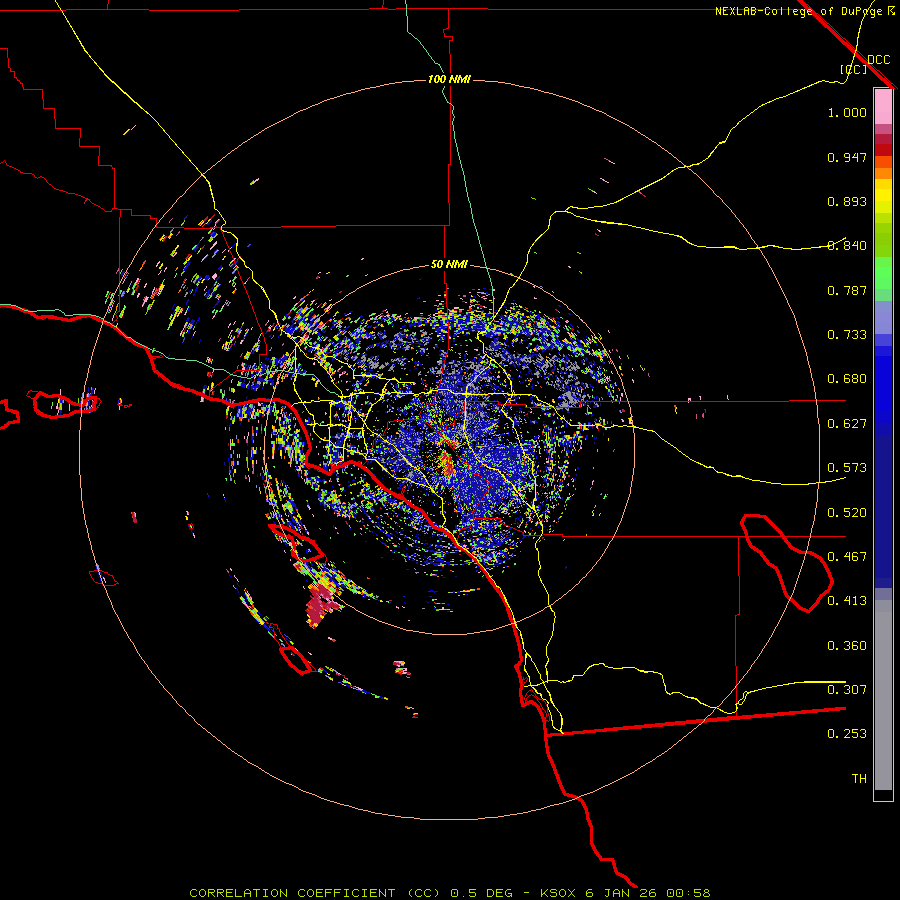Click the 0.253 legend value
Viewport: 900px width, 900px height.
coord(847,734)
